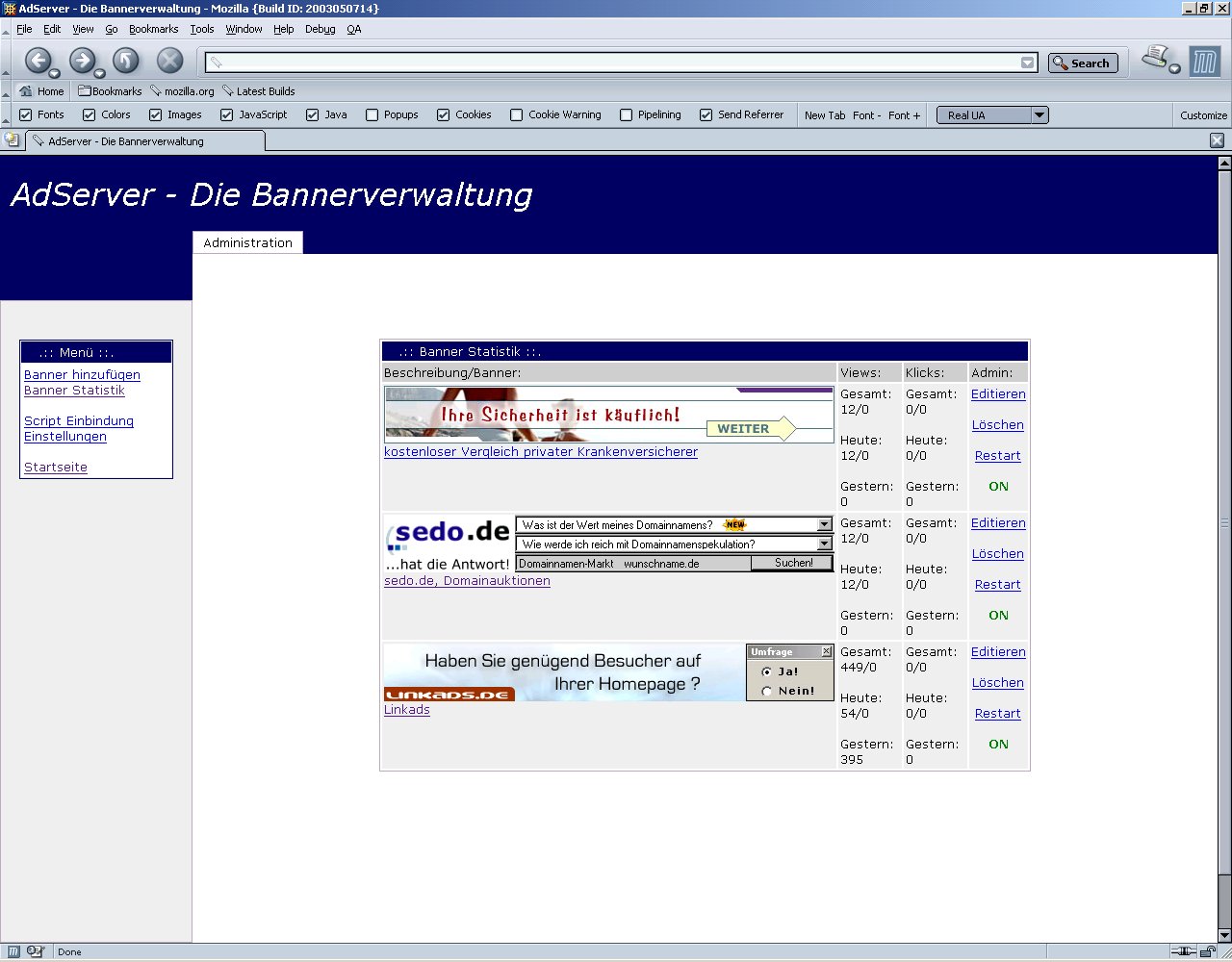Open the Debug menu
1232x962 pixels.
click(x=321, y=29)
